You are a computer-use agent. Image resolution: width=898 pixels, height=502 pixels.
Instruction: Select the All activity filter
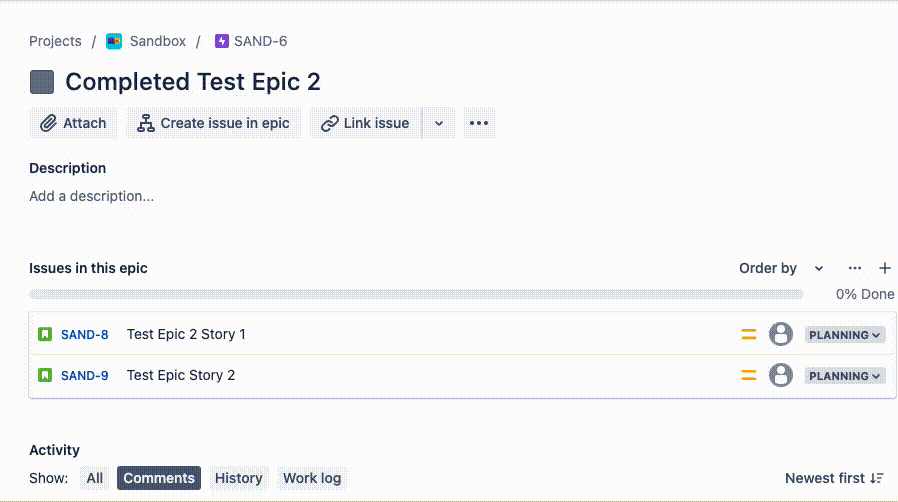pyautogui.click(x=95, y=478)
